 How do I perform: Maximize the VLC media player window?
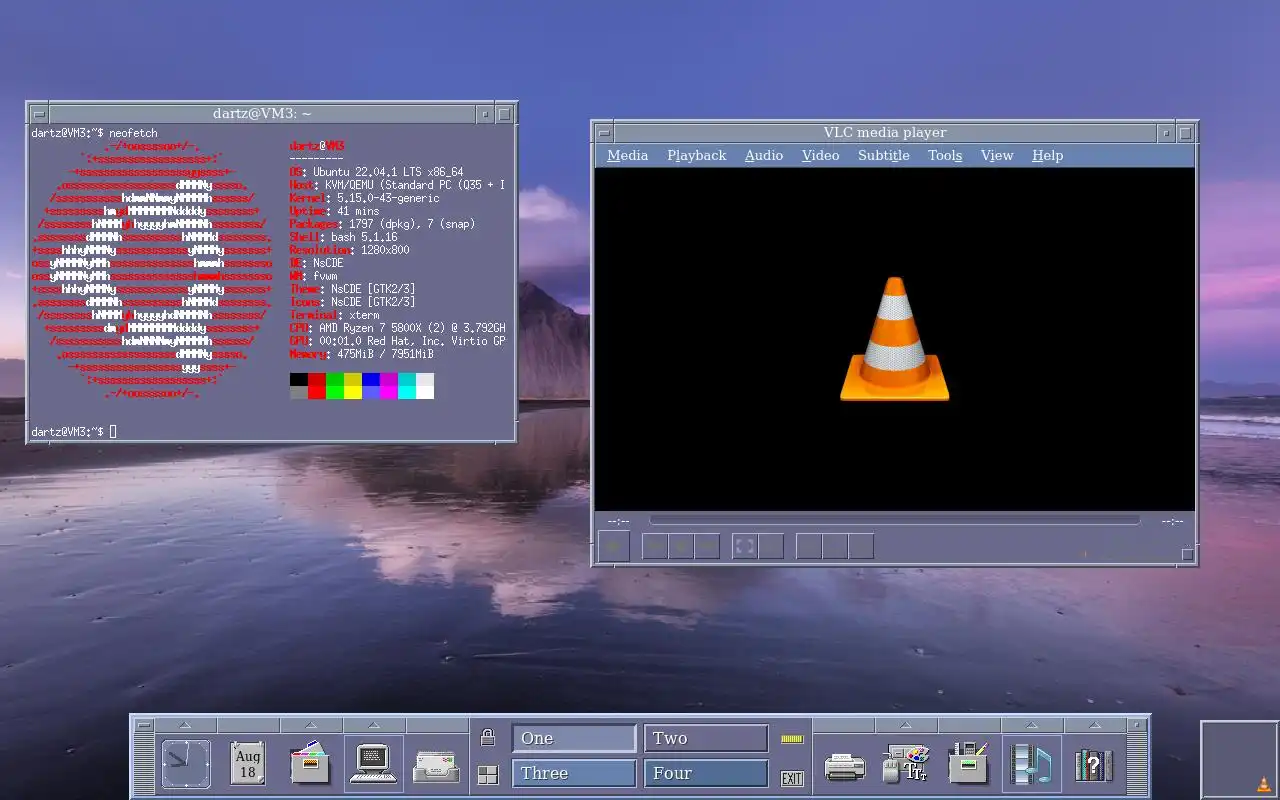[x=1186, y=133]
